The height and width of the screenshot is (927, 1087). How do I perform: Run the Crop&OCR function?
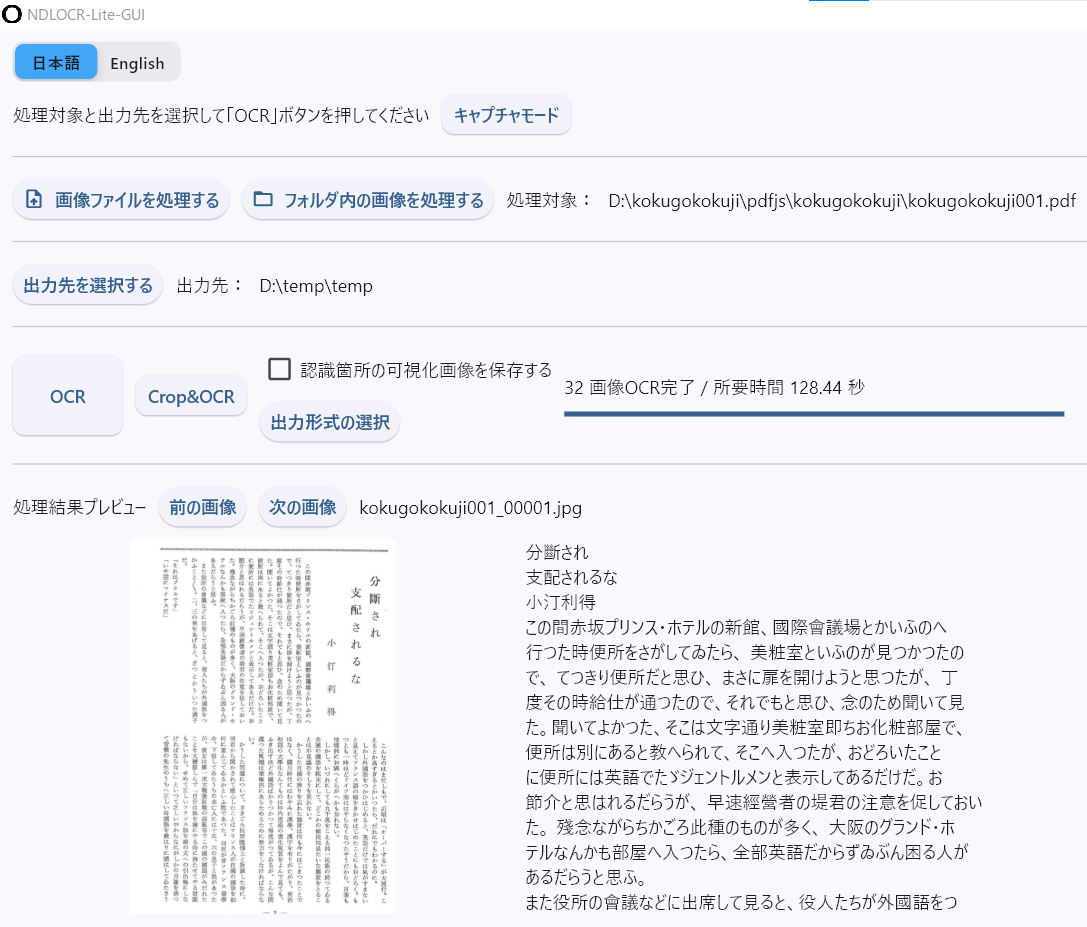click(191, 396)
